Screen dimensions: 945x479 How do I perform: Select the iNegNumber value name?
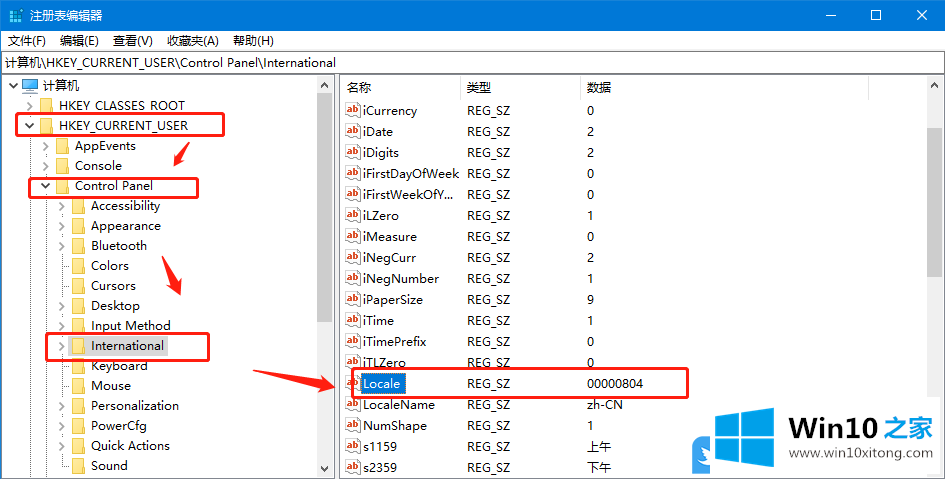pyautogui.click(x=401, y=279)
